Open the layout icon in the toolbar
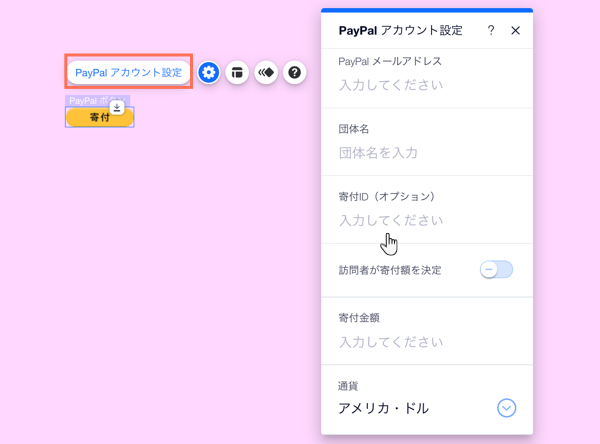The image size is (600, 444). (x=237, y=72)
